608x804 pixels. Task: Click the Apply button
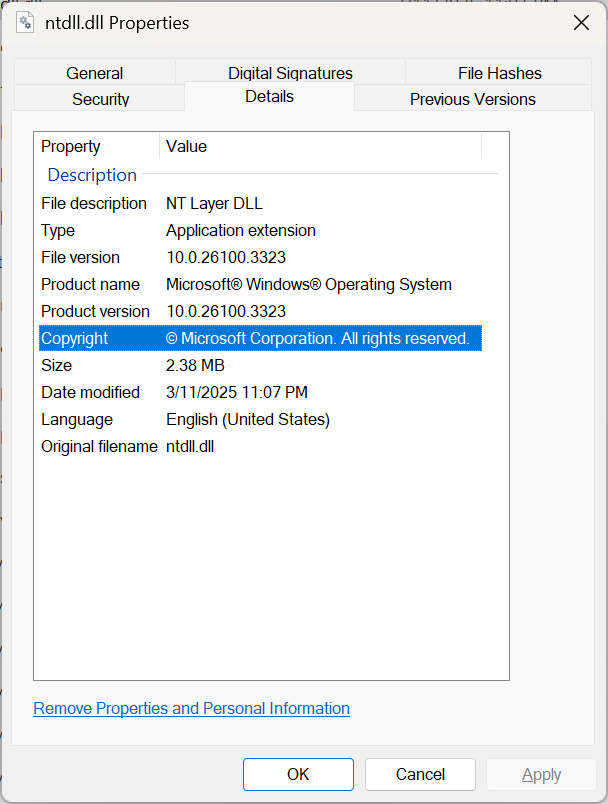(541, 774)
